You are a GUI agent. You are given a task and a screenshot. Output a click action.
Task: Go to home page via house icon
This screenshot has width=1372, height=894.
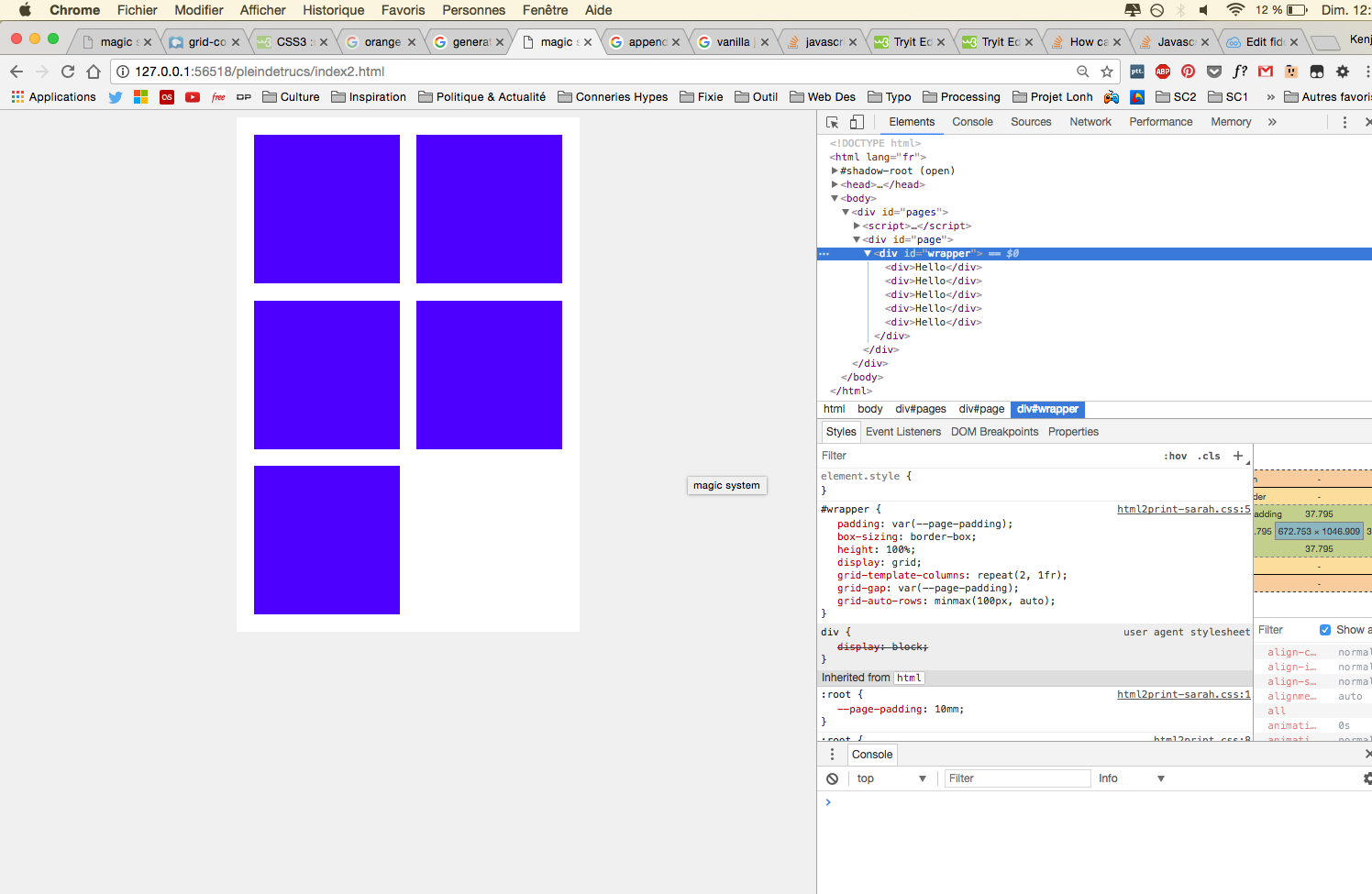pyautogui.click(x=94, y=72)
